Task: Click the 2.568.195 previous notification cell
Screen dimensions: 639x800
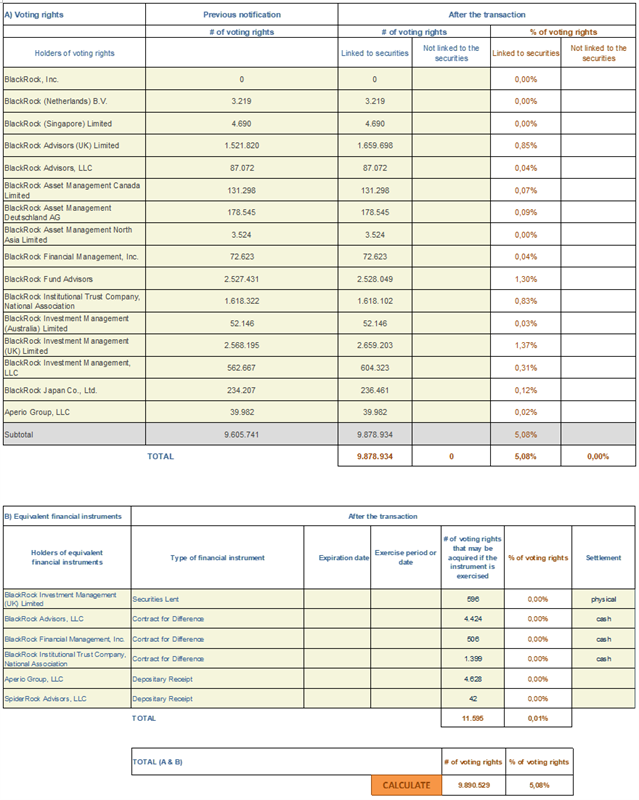Action: point(241,345)
